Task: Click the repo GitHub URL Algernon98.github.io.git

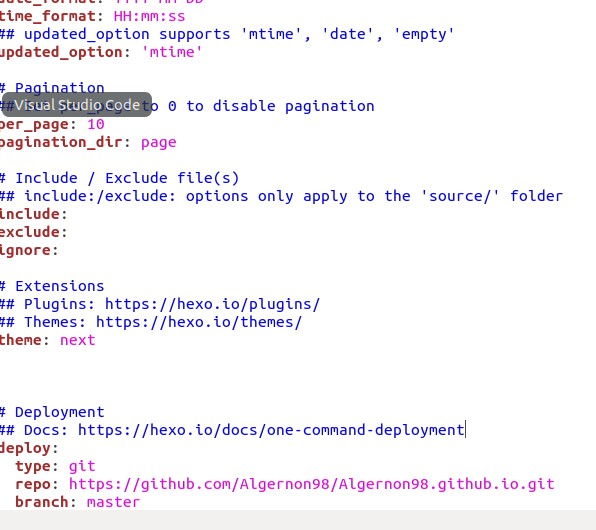Action: (x=312, y=484)
